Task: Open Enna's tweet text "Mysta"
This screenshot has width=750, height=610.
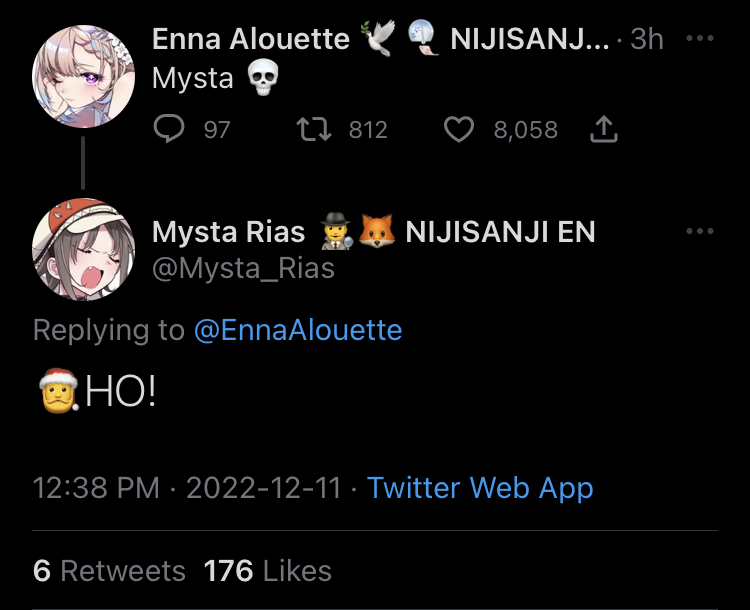Action: pos(192,78)
